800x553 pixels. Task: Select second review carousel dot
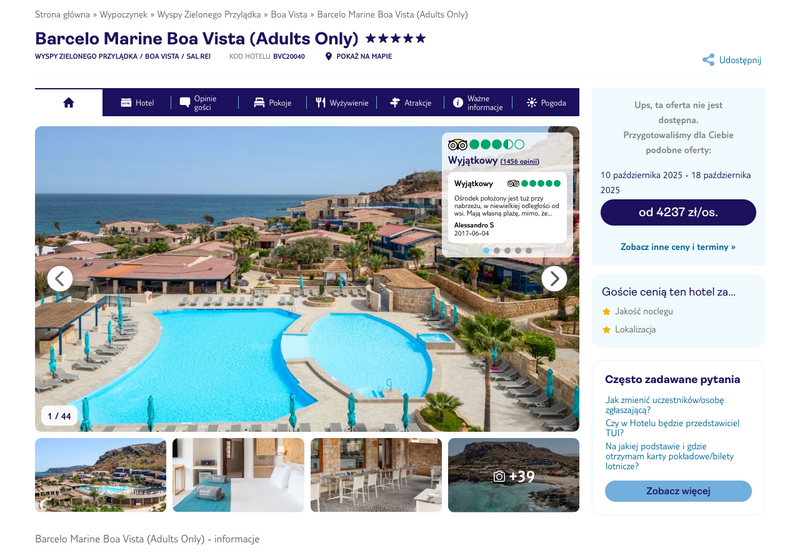[x=496, y=250]
